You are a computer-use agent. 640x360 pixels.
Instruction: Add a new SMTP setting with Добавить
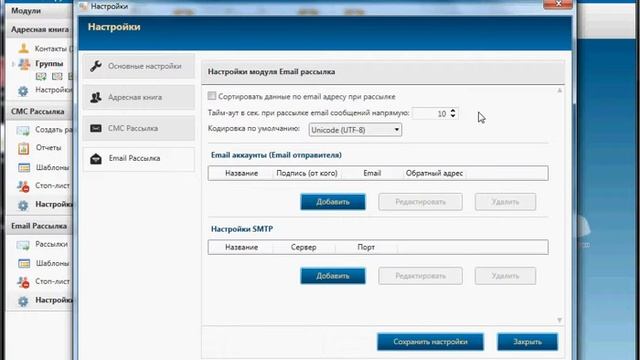click(x=333, y=276)
